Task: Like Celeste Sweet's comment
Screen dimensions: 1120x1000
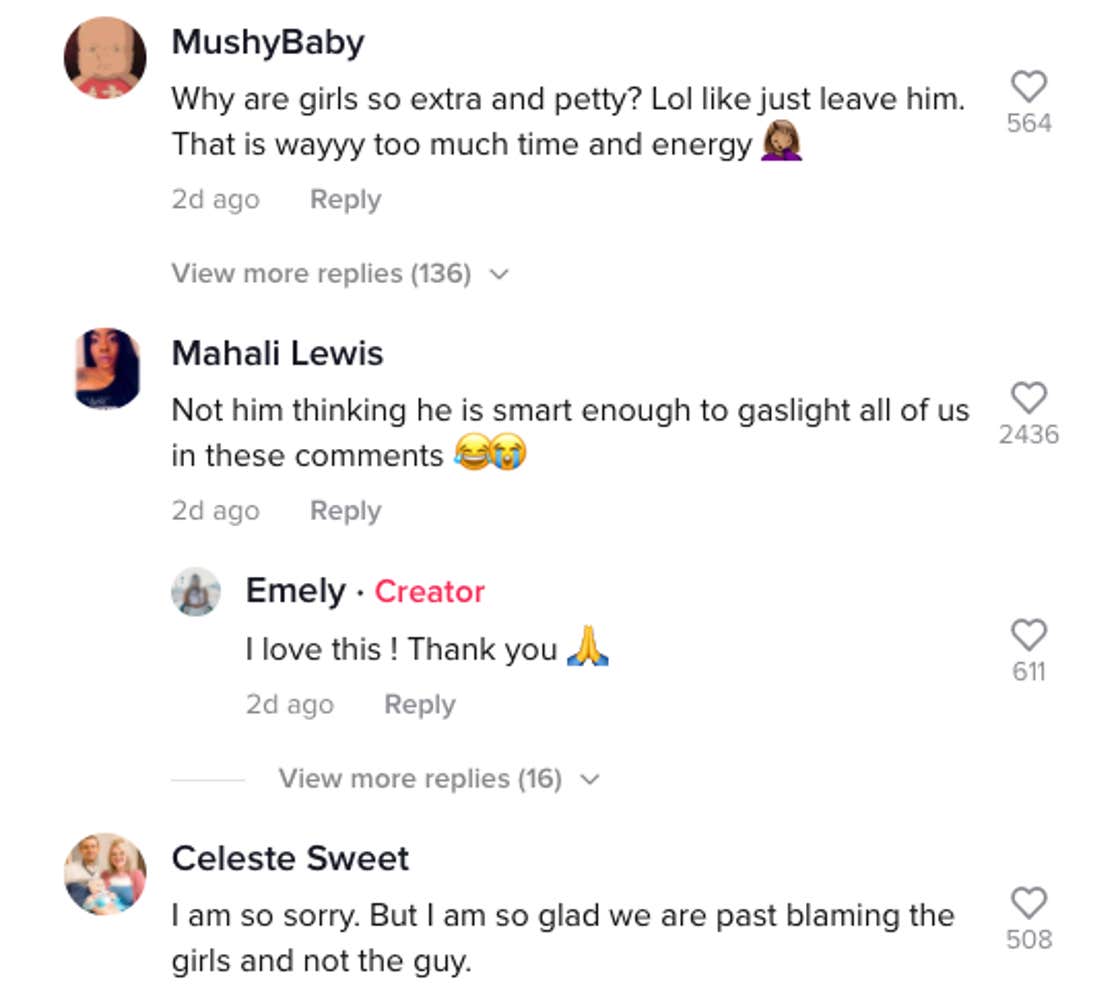Action: 1029,903
